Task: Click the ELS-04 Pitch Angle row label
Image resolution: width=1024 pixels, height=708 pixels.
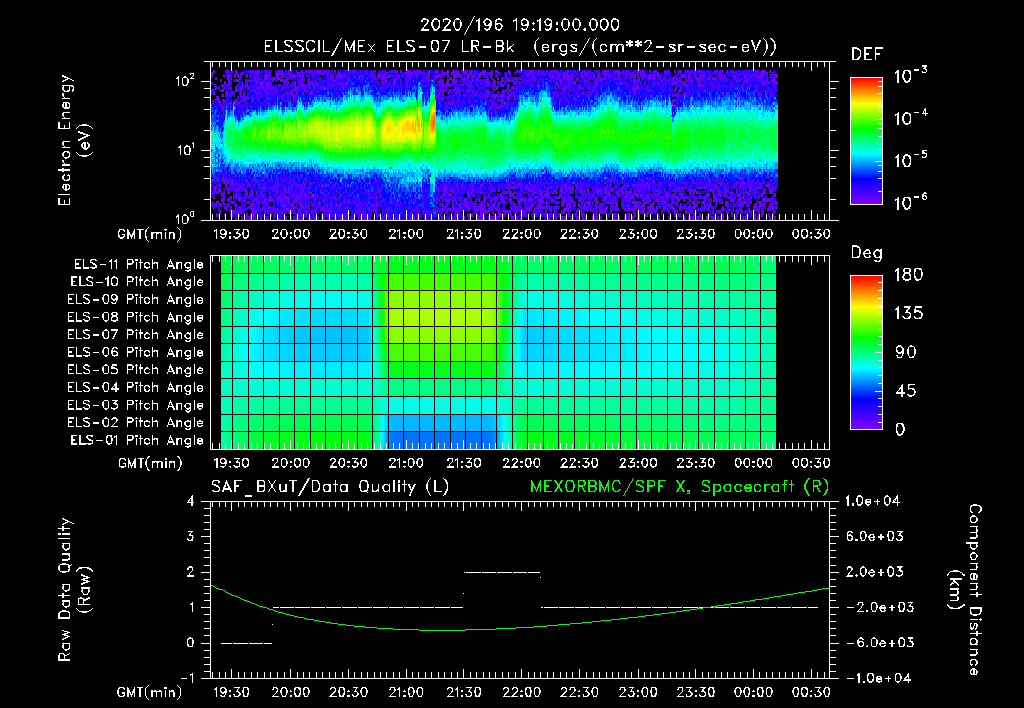Action: tap(136, 387)
